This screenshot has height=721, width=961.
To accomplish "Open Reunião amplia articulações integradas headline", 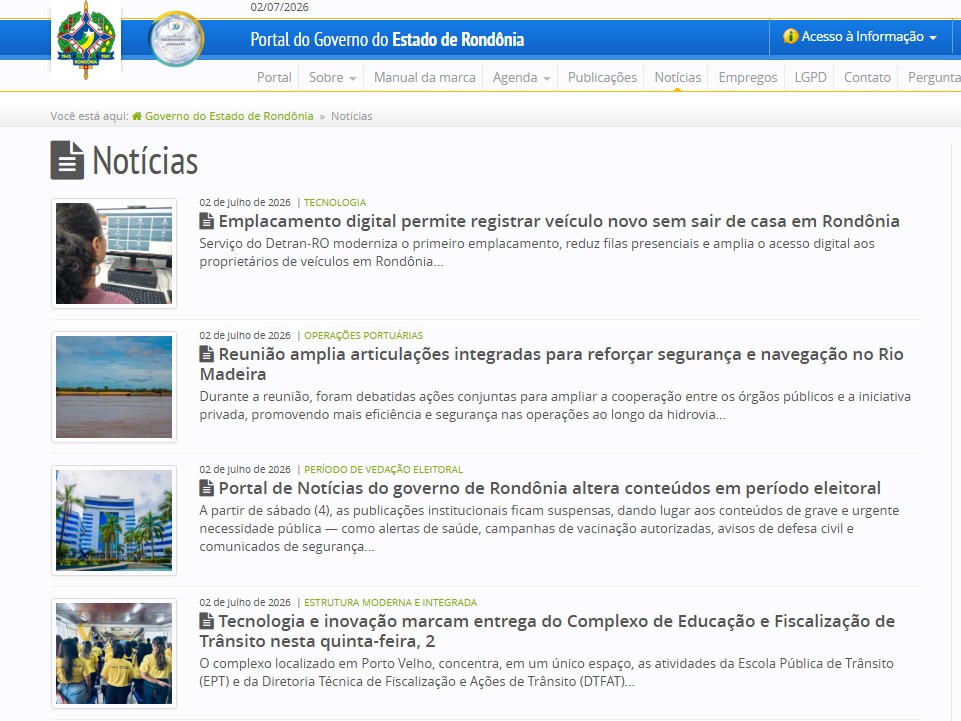I will point(552,364).
